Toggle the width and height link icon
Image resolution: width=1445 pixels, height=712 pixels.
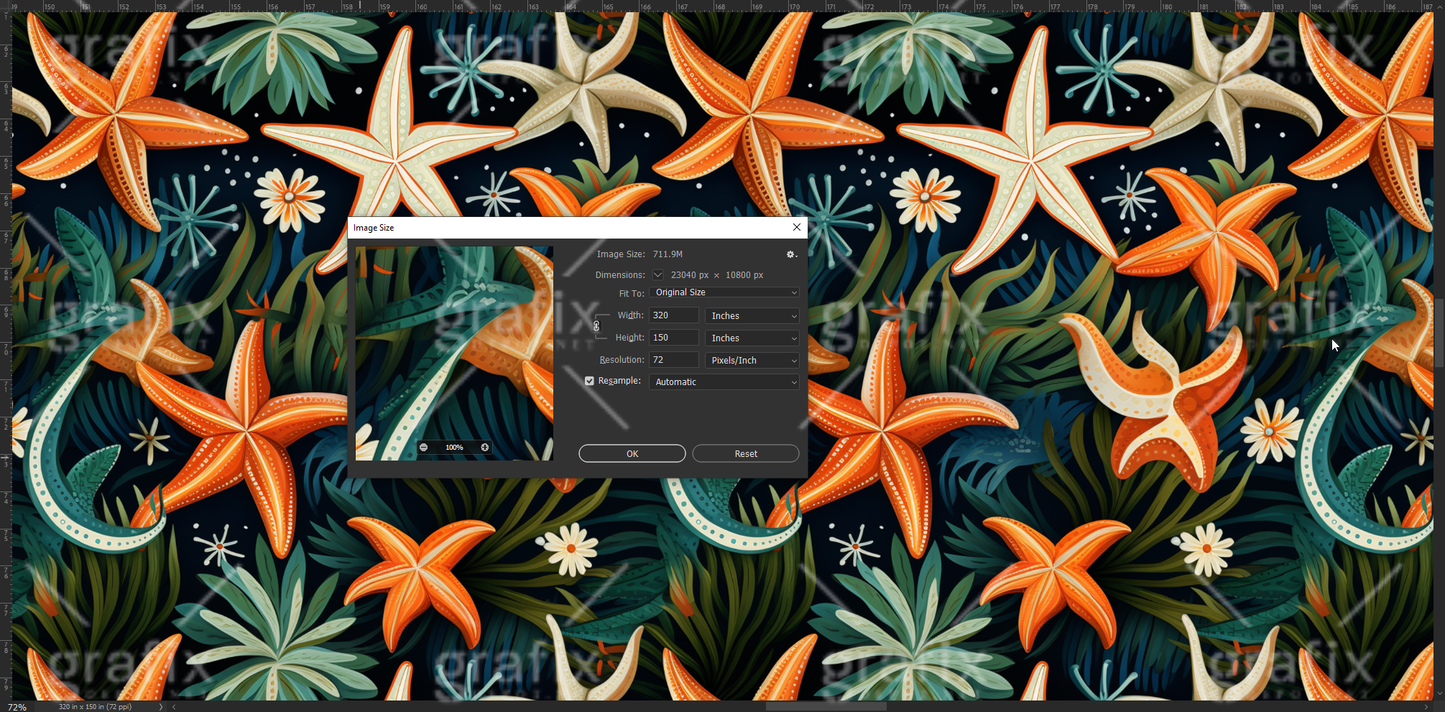click(596, 326)
